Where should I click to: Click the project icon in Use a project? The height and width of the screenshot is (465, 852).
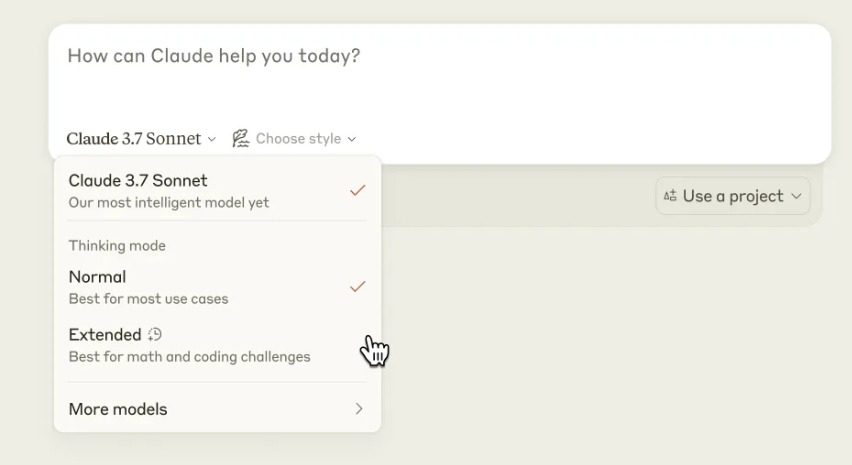670,196
